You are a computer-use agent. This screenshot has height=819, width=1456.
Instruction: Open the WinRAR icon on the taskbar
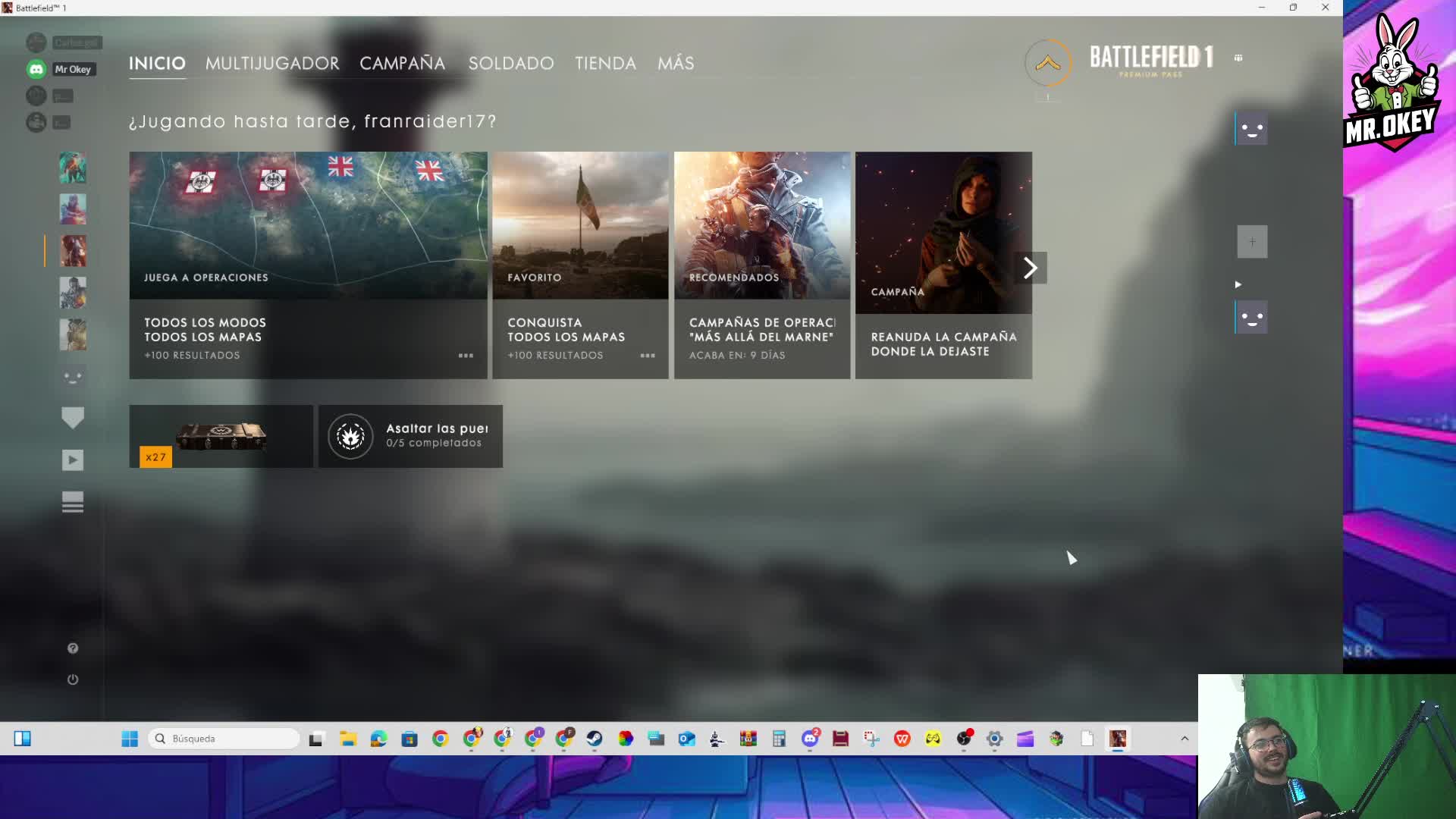pyautogui.click(x=748, y=739)
